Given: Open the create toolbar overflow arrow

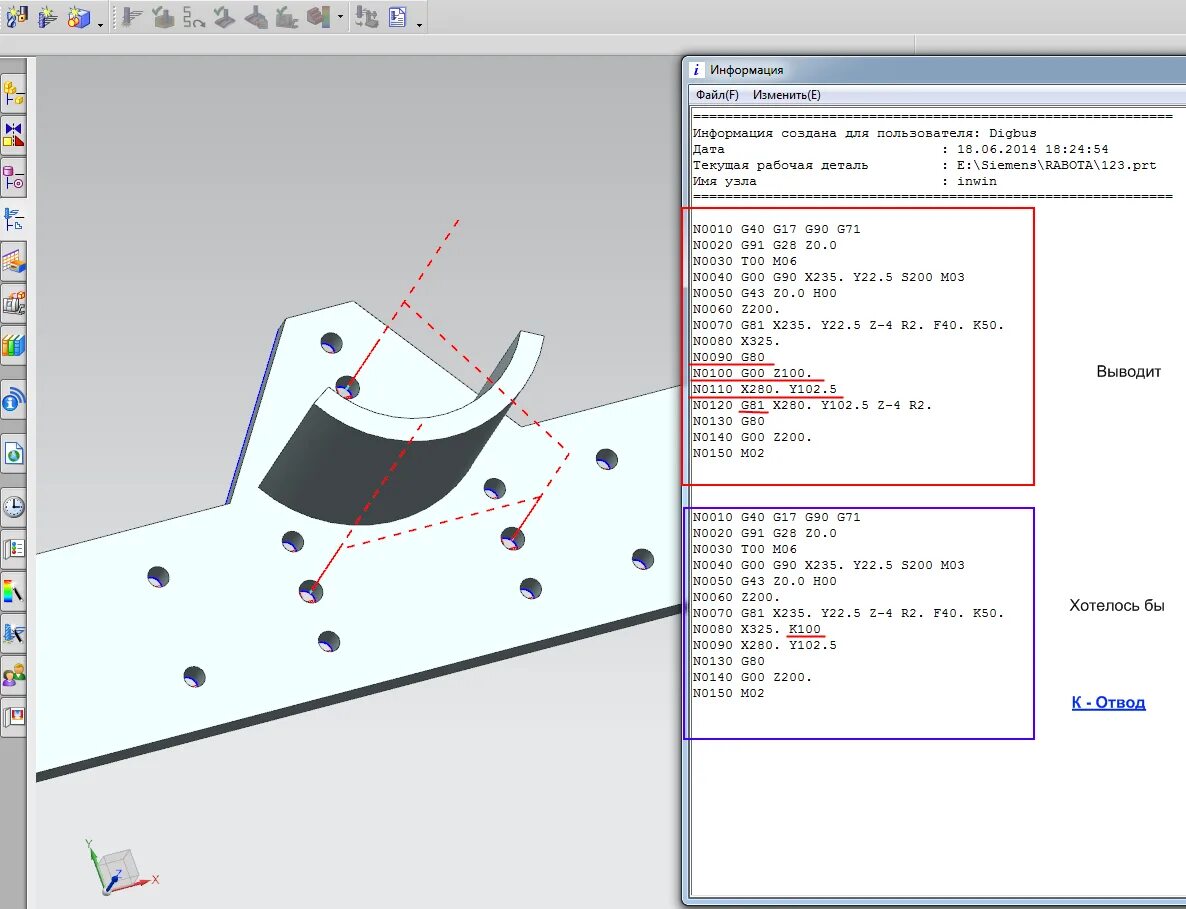Looking at the screenshot, I should pyautogui.click(x=101, y=24).
